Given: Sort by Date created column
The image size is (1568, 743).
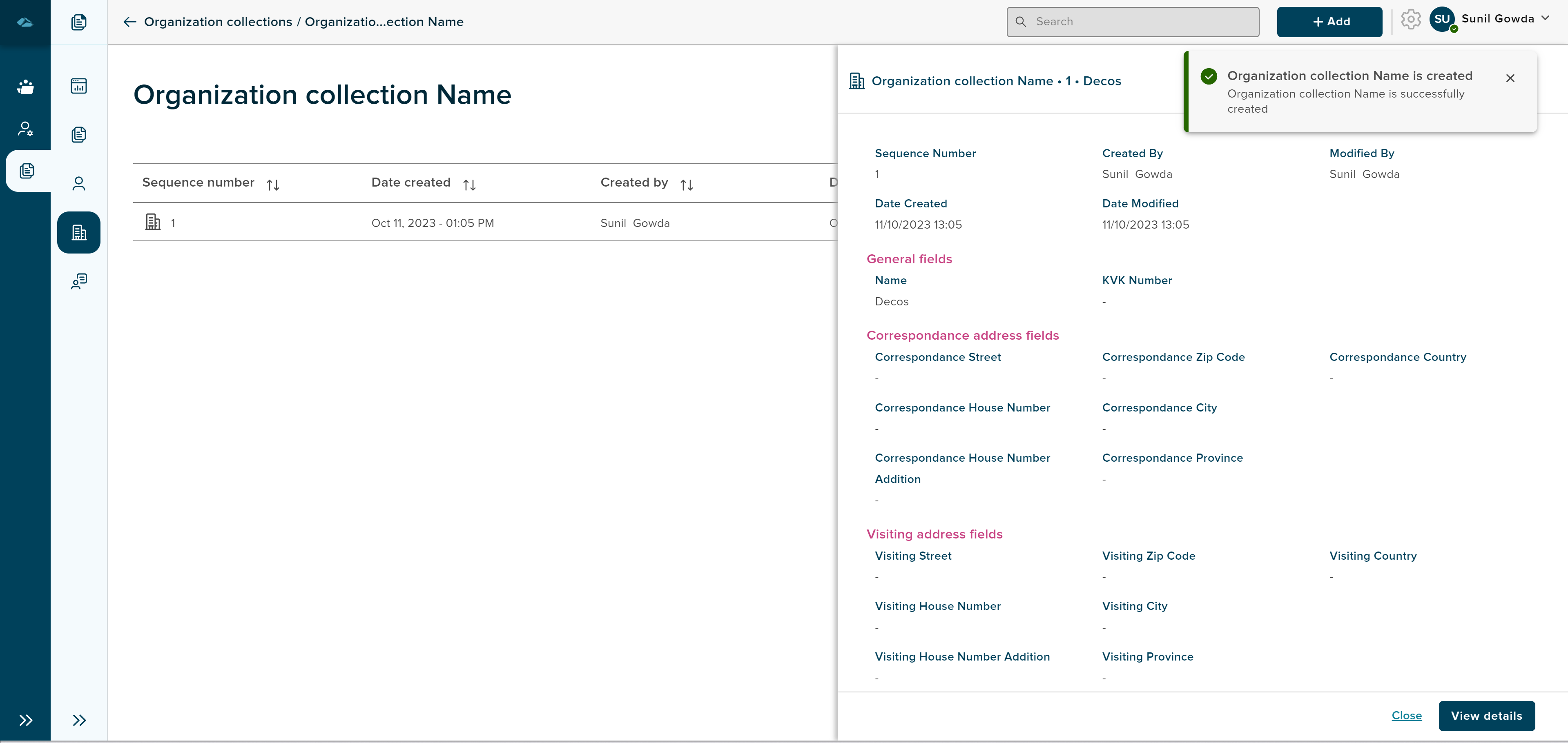Looking at the screenshot, I should (469, 185).
